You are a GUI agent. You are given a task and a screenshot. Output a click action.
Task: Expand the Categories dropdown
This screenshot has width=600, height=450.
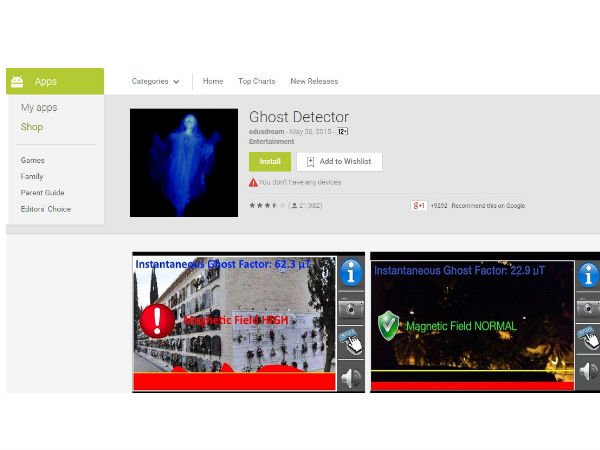(155, 82)
